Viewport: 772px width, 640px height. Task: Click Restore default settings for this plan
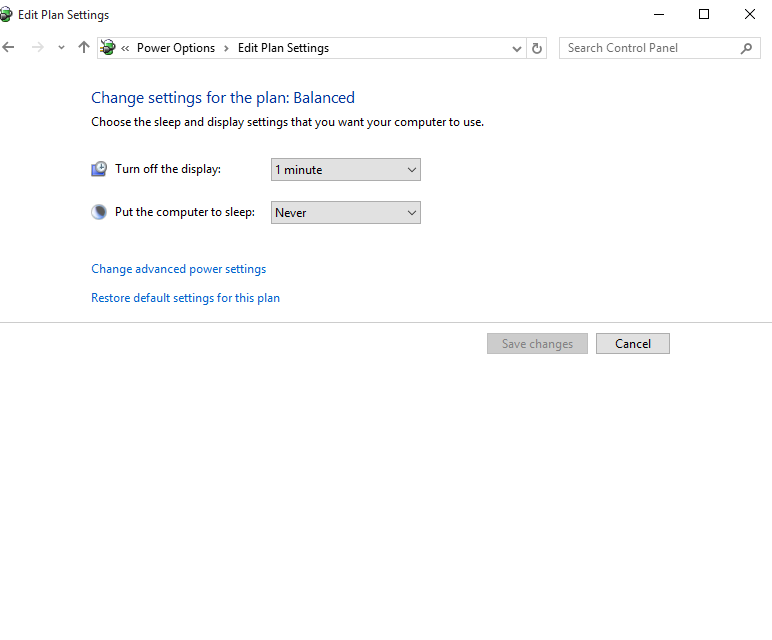click(185, 298)
